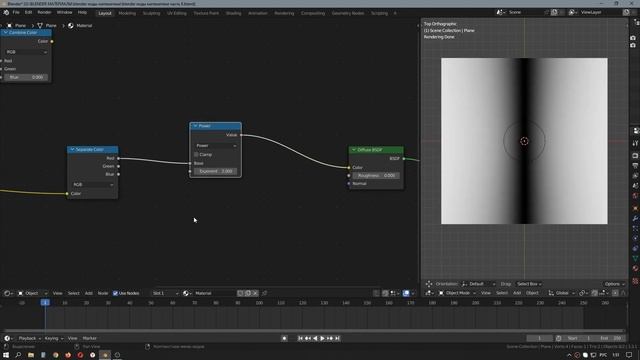This screenshot has height=360, width=640.
Task: Play animation in reverse button
Action: pyautogui.click(x=315, y=338)
